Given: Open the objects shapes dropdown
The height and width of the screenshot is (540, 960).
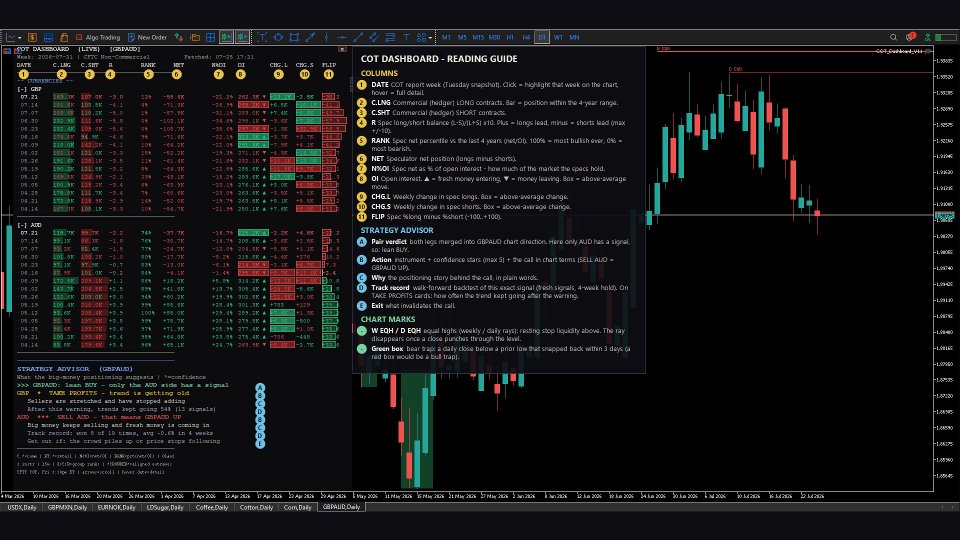Looking at the screenshot, I should click(424, 37).
